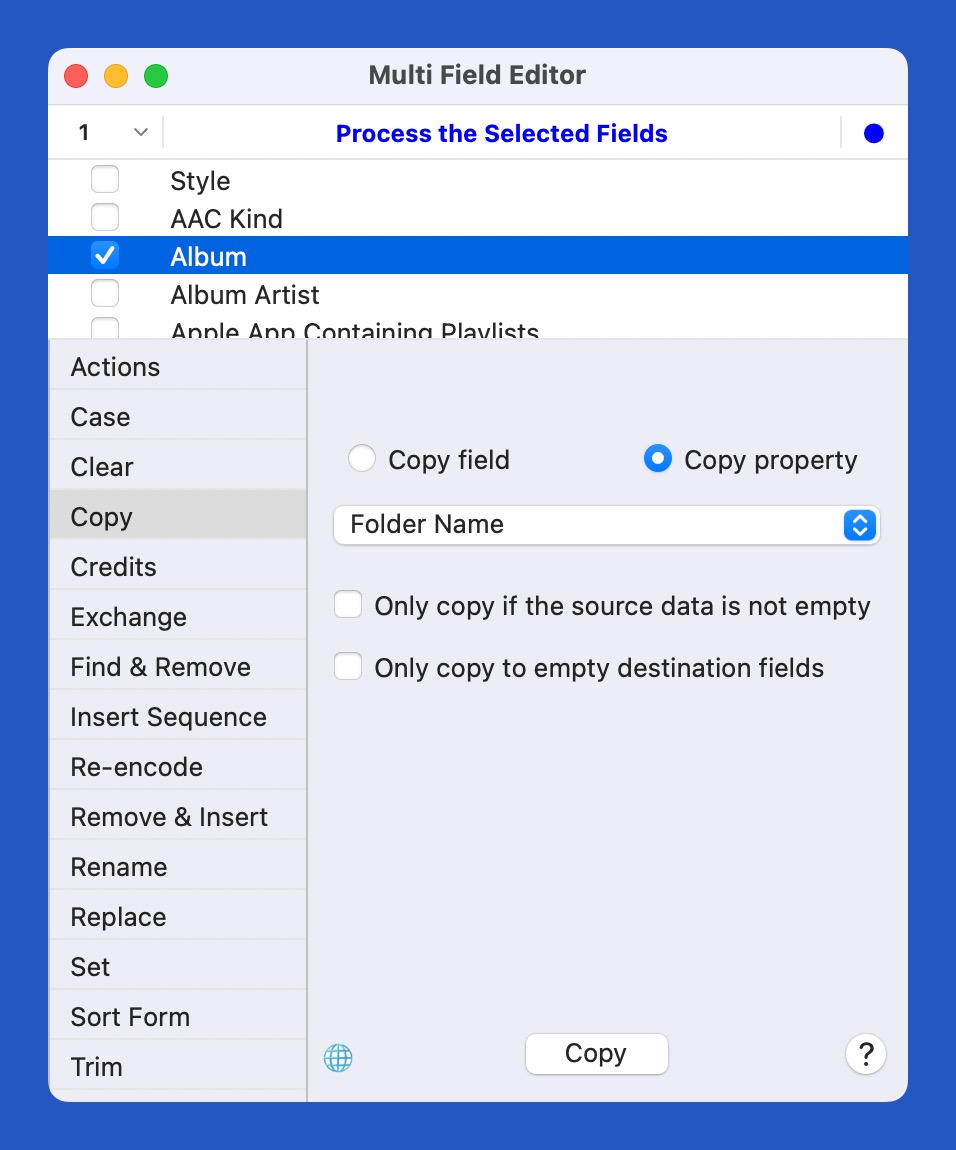Toggle only copy to empty destination fields
The width and height of the screenshot is (956, 1150).
[348, 667]
